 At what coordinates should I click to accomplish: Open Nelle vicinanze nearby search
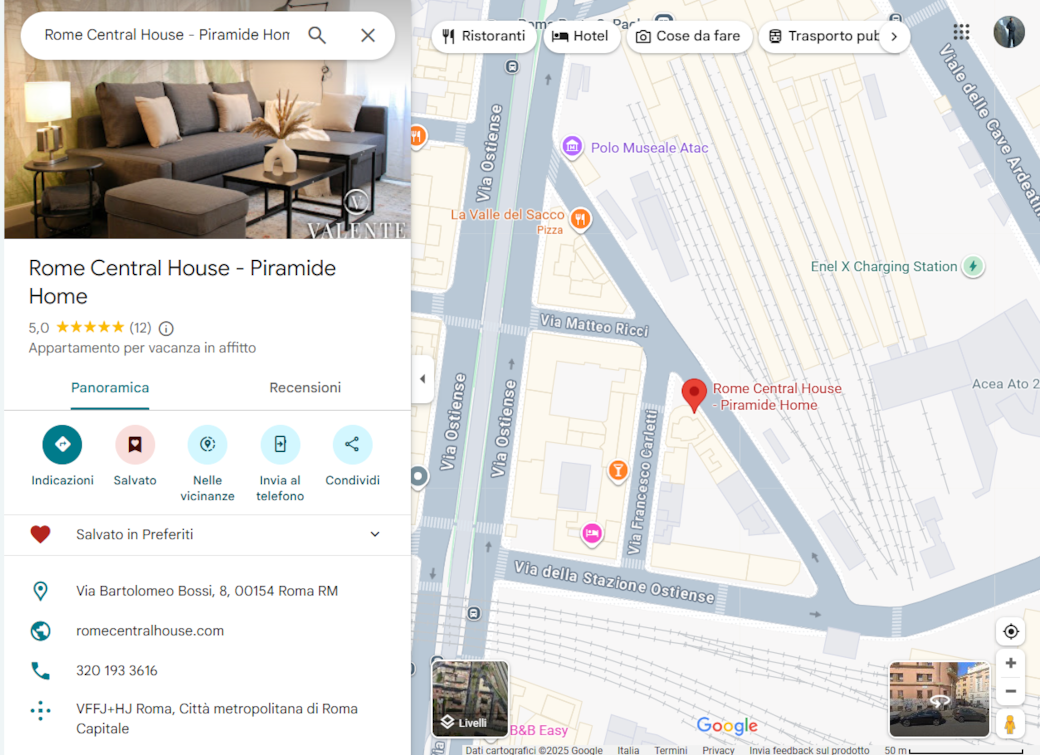click(208, 445)
